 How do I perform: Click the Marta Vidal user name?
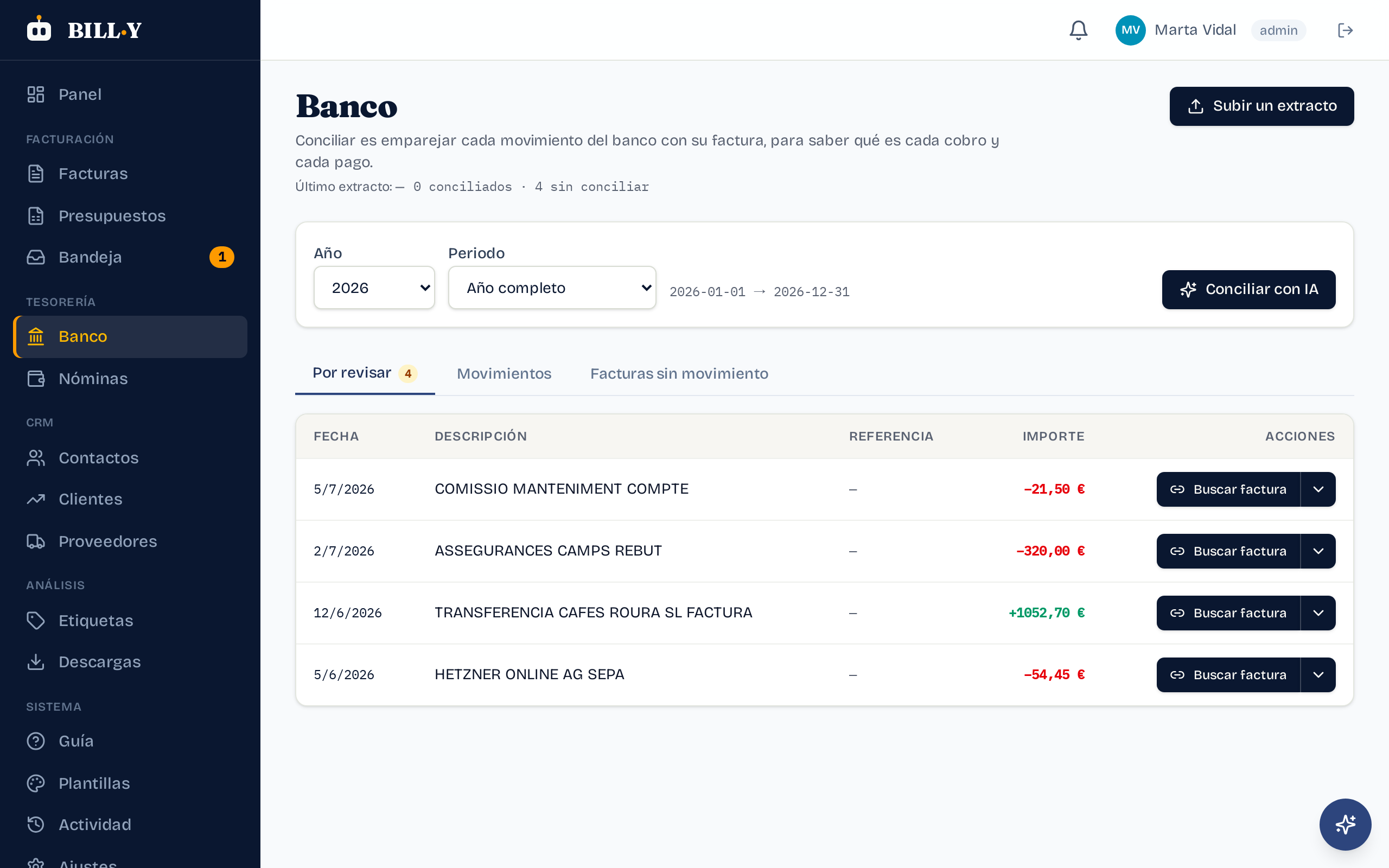1195,30
